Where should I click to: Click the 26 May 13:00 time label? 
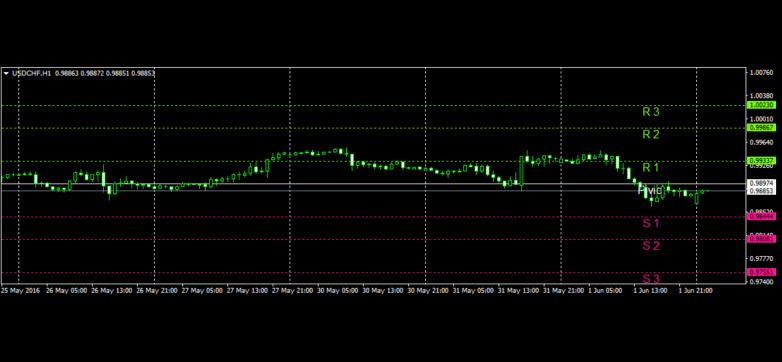(111, 290)
